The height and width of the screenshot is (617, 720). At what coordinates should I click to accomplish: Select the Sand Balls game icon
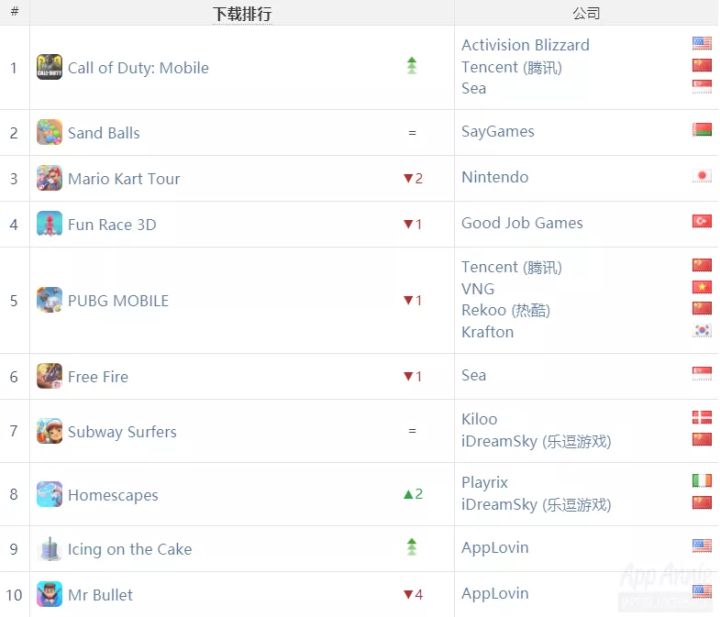click(x=49, y=132)
